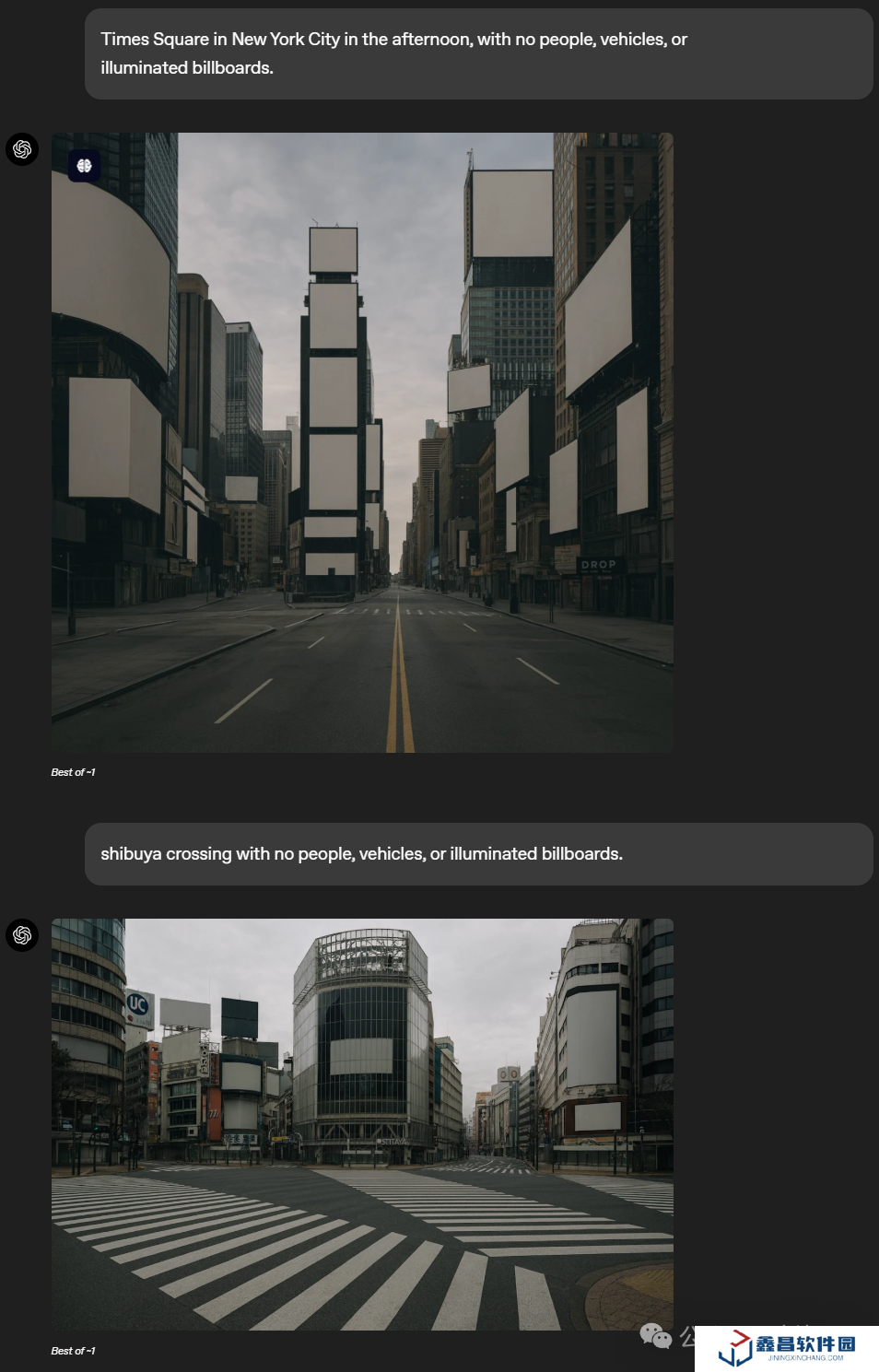This screenshot has height=1372, width=879.
Task: Open the Times Square generated image
Action: pyautogui.click(x=362, y=442)
